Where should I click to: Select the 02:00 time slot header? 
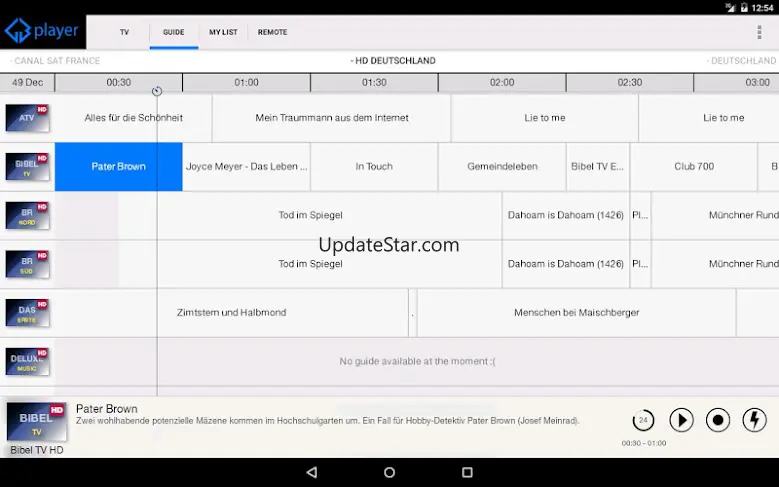coord(502,82)
